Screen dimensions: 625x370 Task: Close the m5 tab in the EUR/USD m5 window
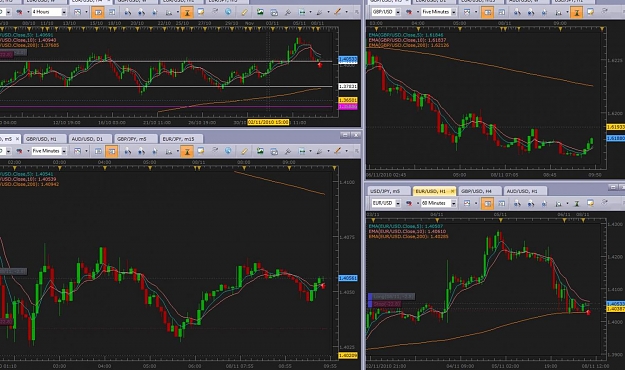tap(17, 139)
